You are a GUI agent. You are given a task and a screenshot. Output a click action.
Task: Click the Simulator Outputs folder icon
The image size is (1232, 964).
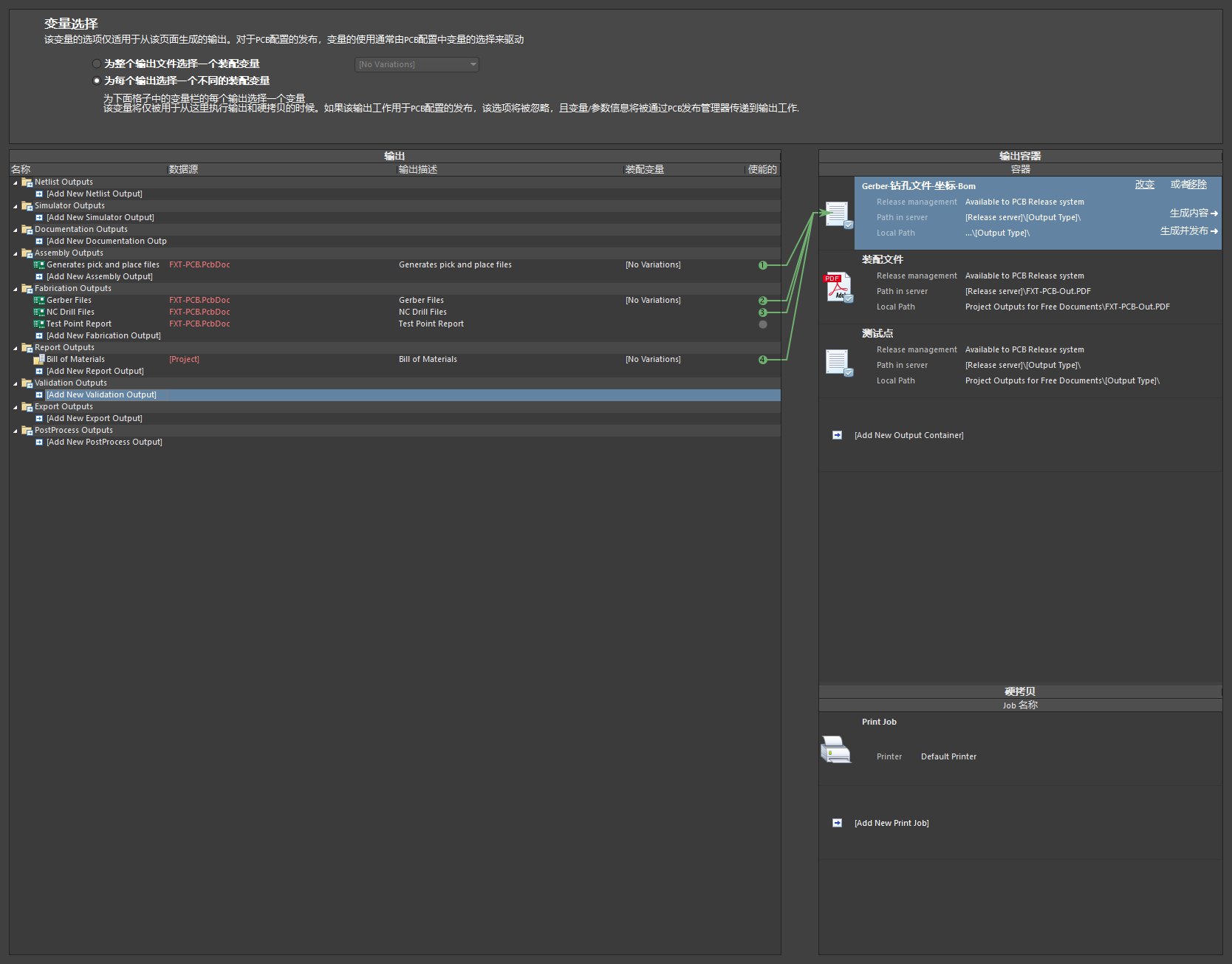27,205
